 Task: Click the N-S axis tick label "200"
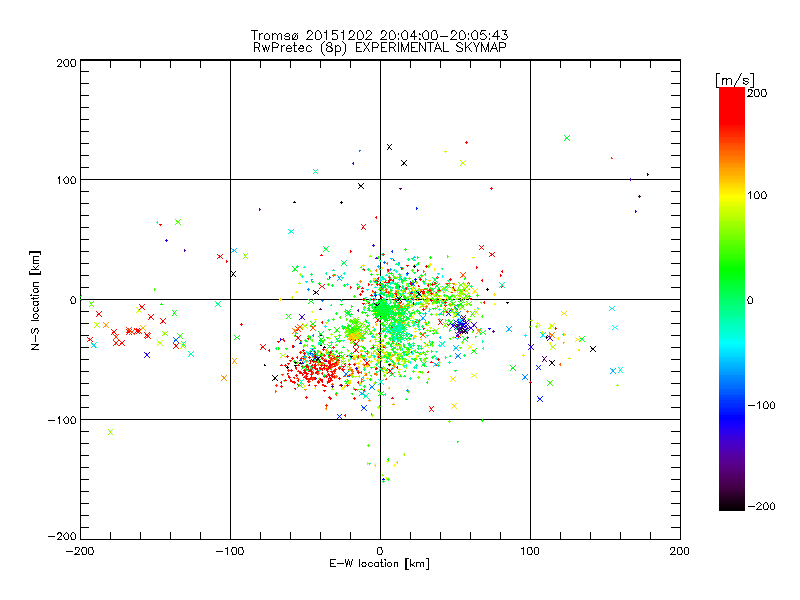click(x=66, y=63)
